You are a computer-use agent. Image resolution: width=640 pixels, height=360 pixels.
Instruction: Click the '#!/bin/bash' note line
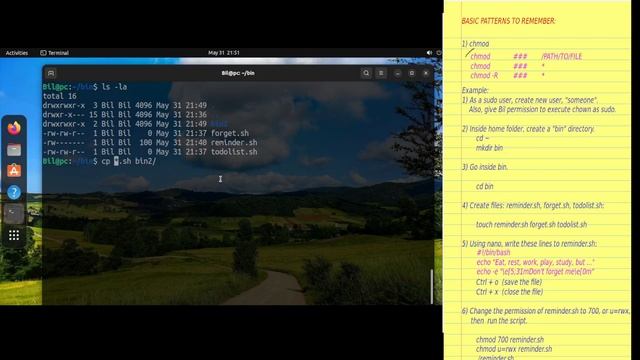[x=493, y=253]
